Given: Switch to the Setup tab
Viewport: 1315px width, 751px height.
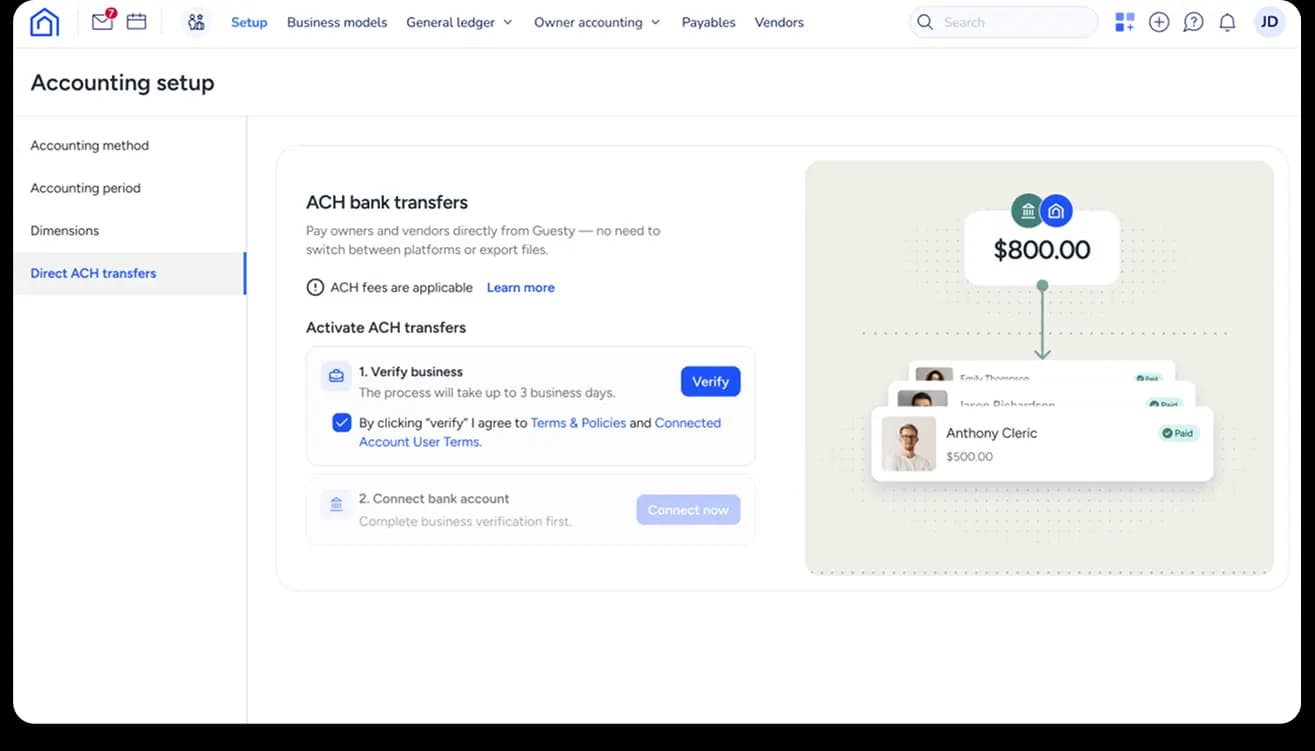Looking at the screenshot, I should click(249, 22).
